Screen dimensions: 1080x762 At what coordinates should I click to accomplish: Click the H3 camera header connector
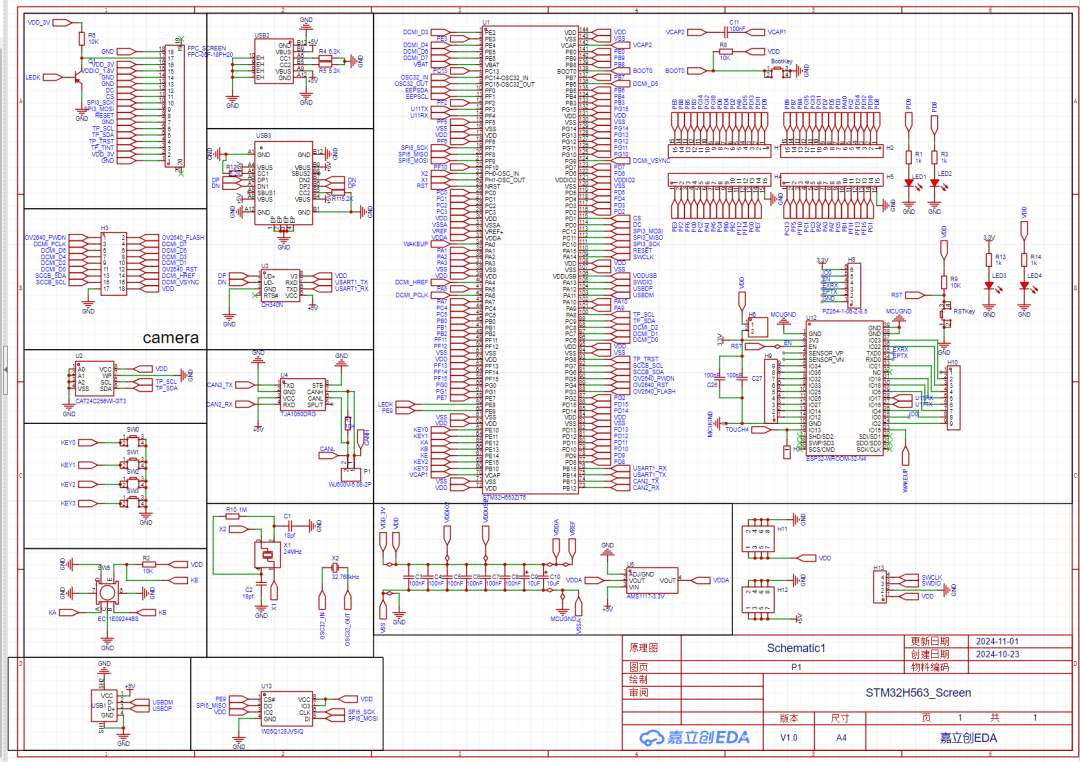pyautogui.click(x=104, y=264)
